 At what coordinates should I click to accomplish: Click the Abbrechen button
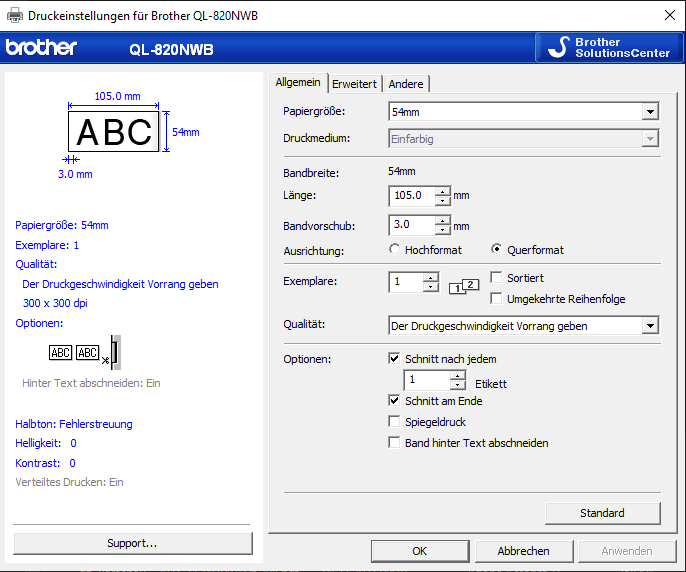pyautogui.click(x=524, y=551)
